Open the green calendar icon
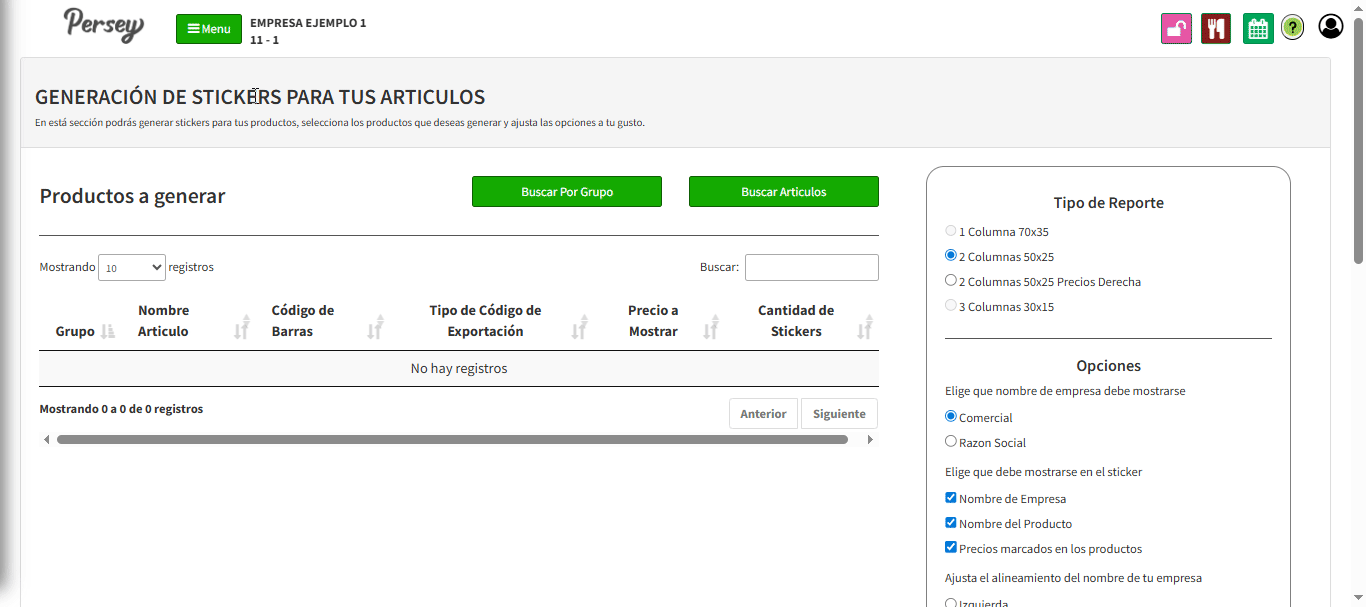 pyautogui.click(x=1258, y=28)
